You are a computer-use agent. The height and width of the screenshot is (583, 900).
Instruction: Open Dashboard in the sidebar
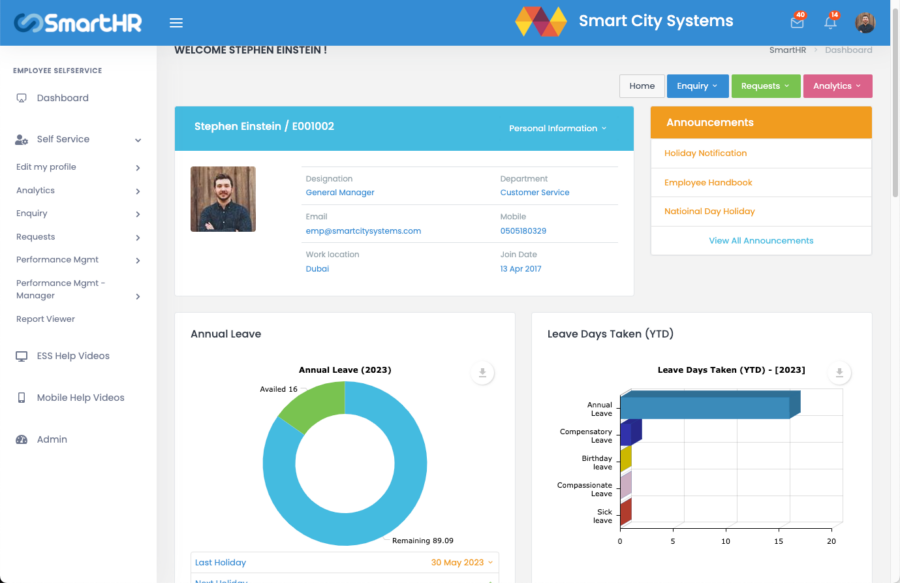(63, 98)
